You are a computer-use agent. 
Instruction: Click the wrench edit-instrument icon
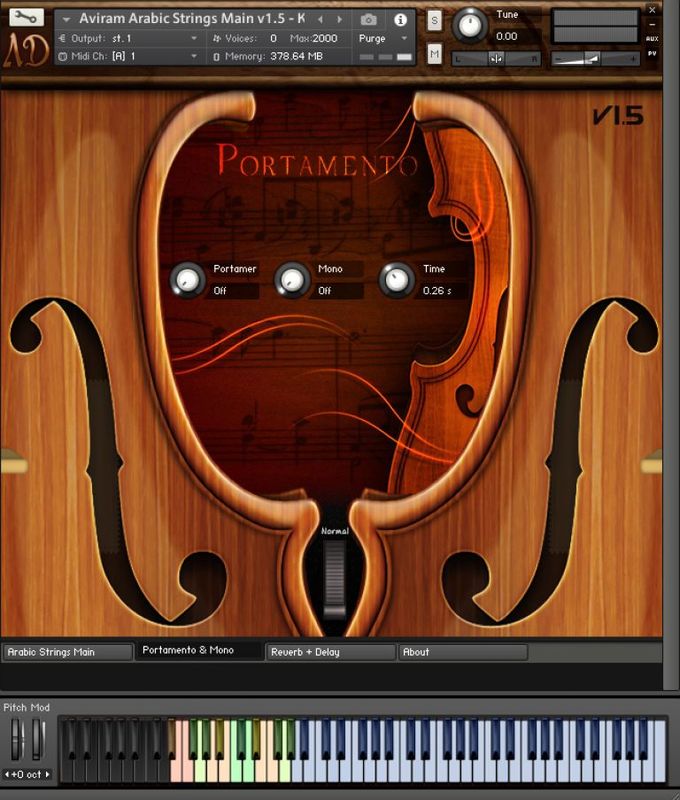click(x=26, y=17)
